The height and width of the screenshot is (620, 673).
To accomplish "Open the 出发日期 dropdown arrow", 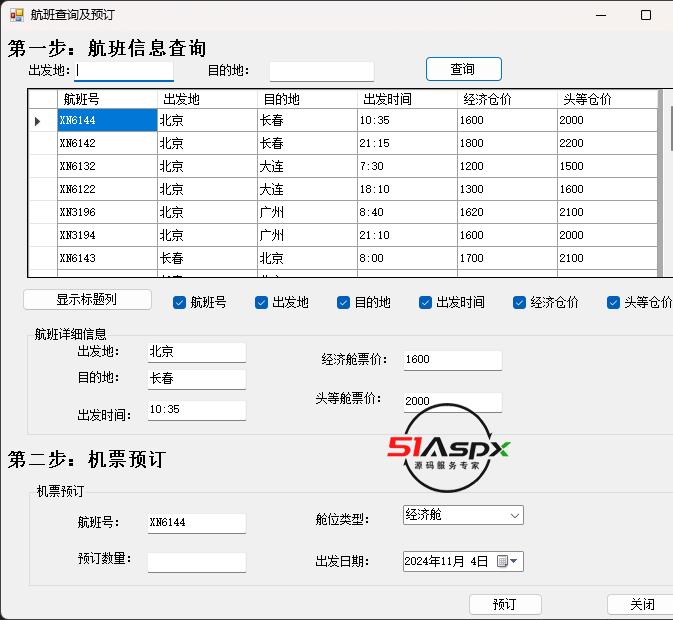I will click(514, 562).
